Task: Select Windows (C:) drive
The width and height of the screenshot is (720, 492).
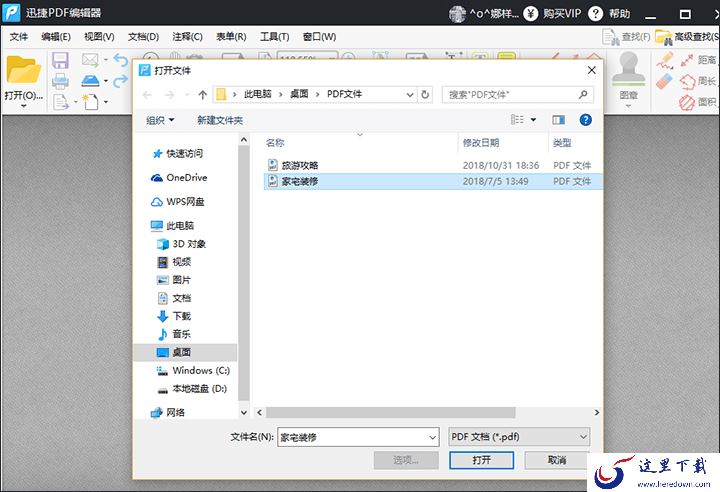Action: point(193,370)
